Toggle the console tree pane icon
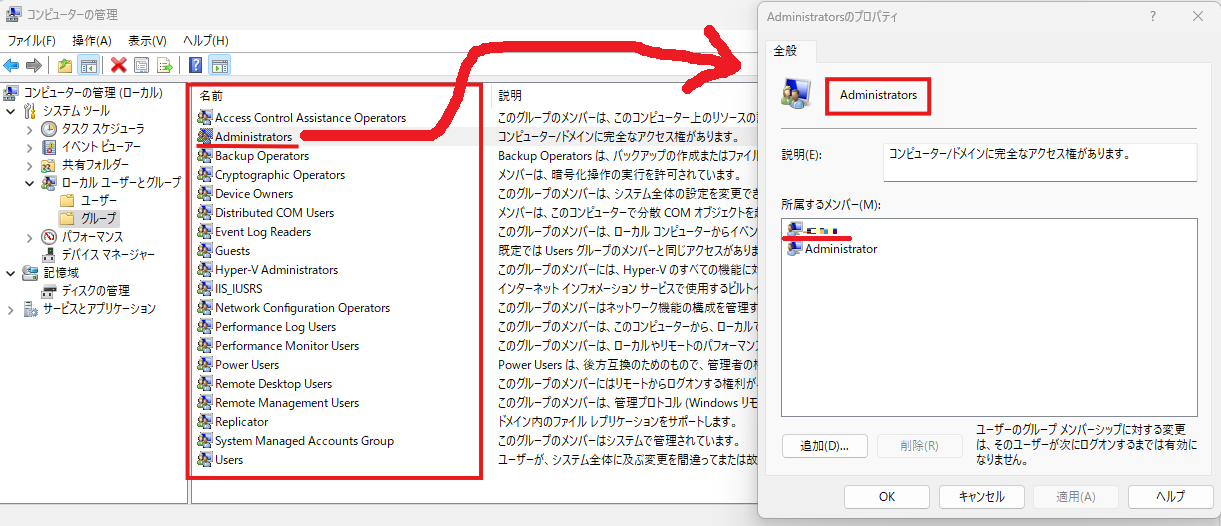The image size is (1221, 526). click(x=88, y=66)
